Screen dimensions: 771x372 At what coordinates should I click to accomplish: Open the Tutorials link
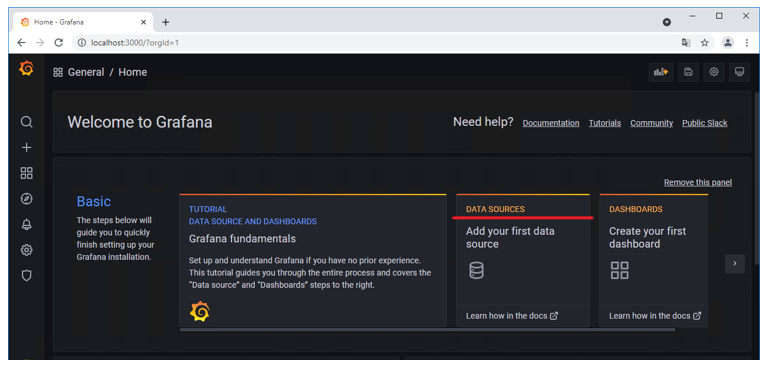(605, 123)
